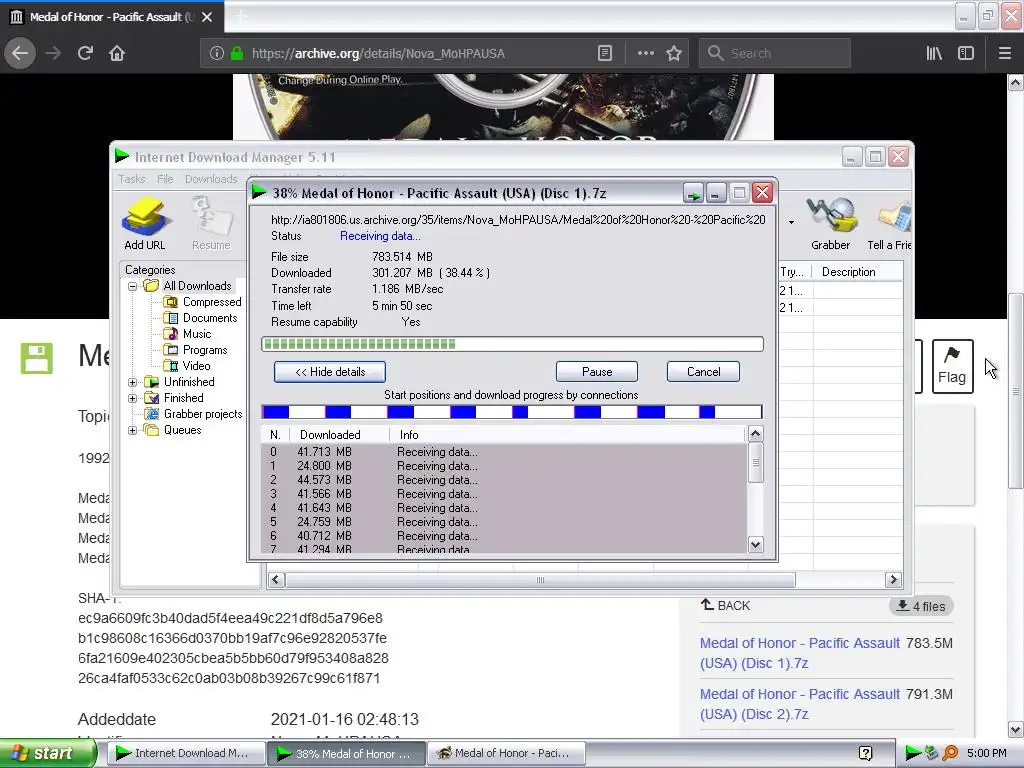The width and height of the screenshot is (1024, 768).
Task: Select the Compressed category folder
Action: (202, 302)
